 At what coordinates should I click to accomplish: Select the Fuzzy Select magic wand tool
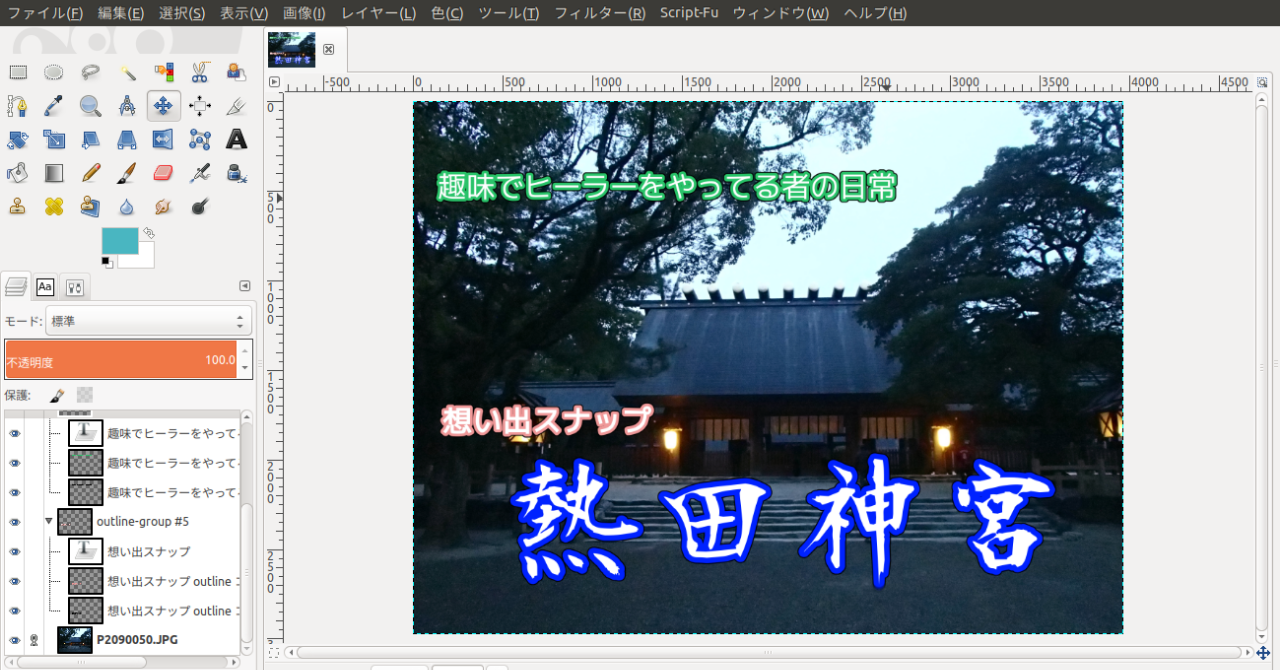point(127,72)
